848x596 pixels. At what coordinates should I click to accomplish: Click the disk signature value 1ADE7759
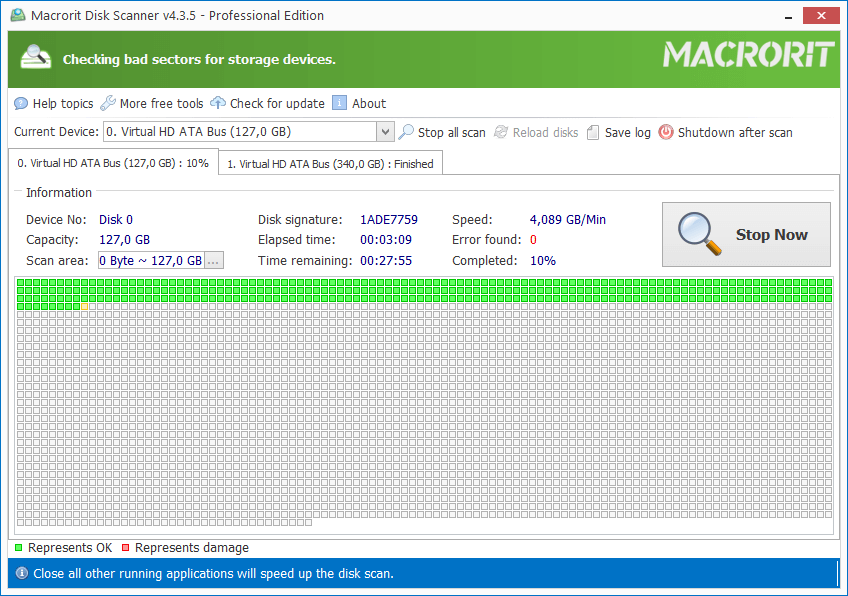(389, 220)
